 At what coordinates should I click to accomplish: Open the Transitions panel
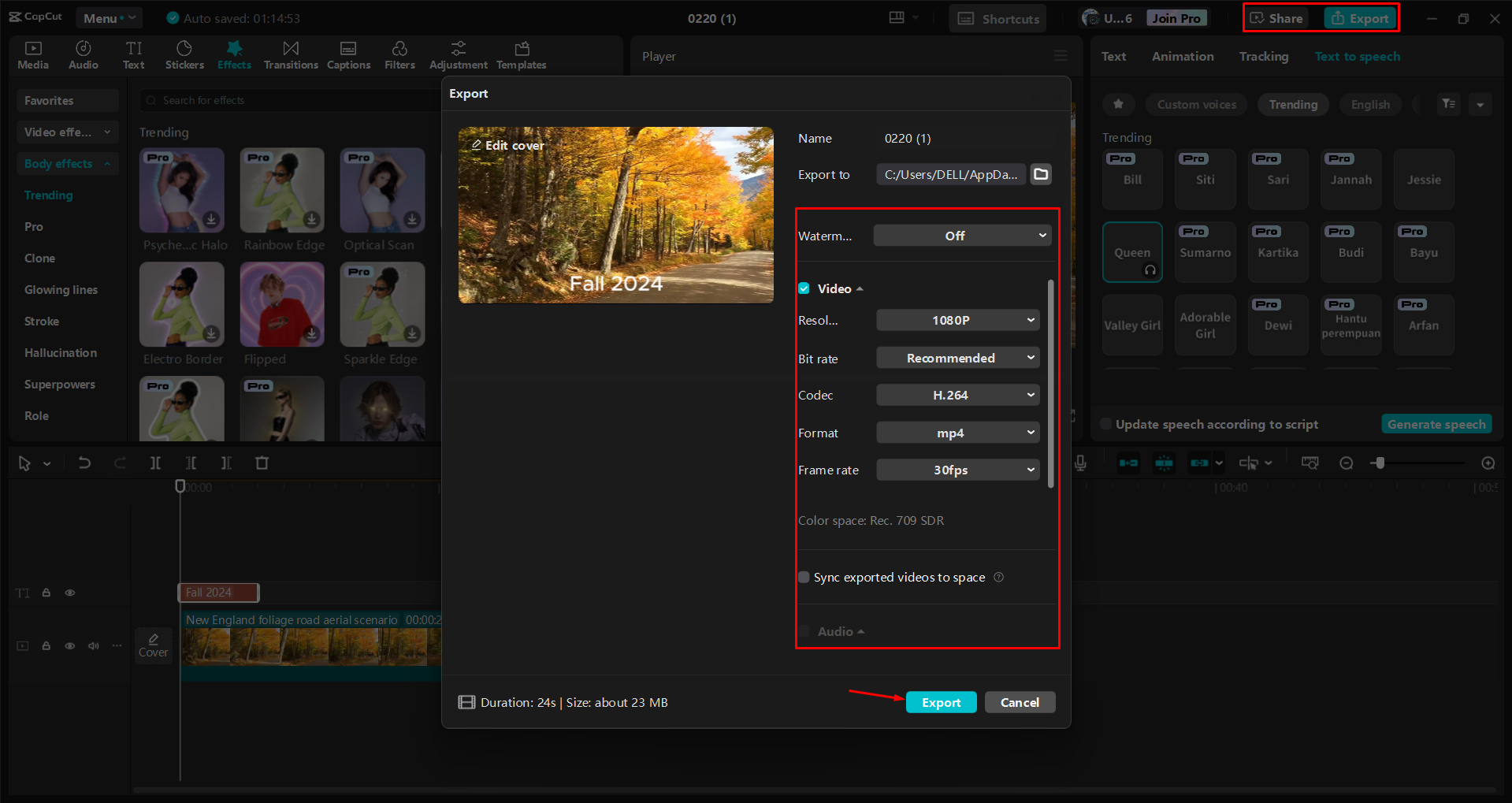pyautogui.click(x=291, y=54)
